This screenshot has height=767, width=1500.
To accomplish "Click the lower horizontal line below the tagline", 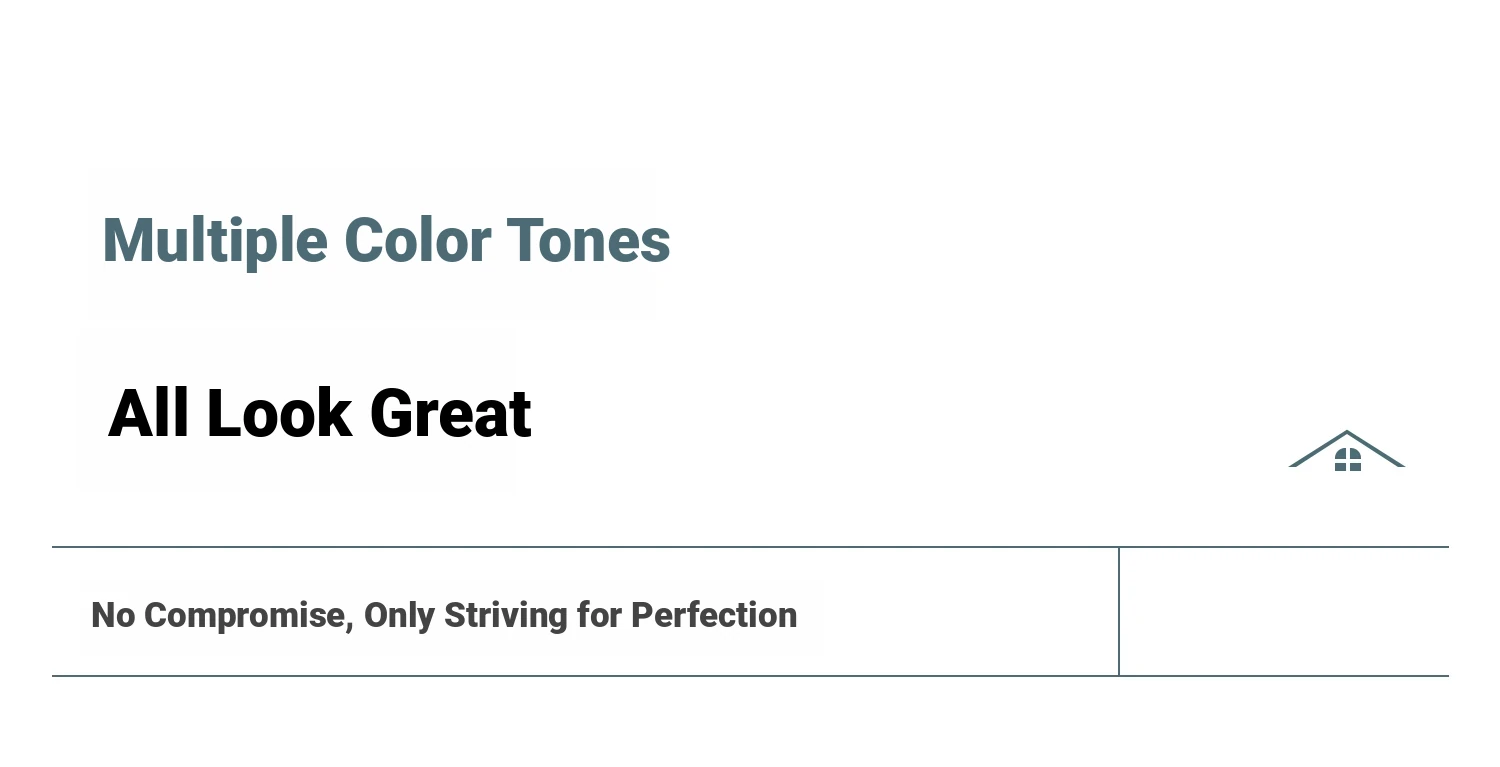I will pyautogui.click(x=584, y=676).
